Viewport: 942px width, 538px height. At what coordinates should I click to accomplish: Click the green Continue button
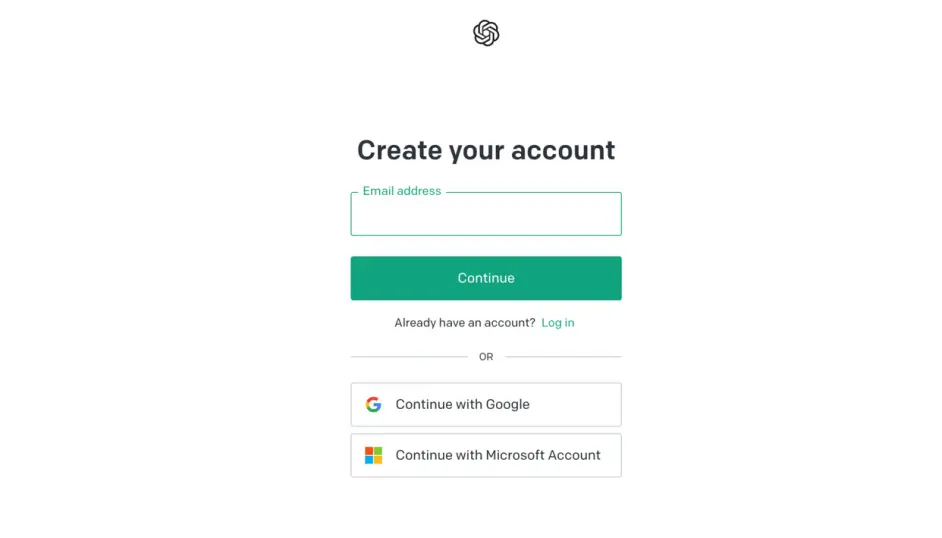(x=485, y=278)
